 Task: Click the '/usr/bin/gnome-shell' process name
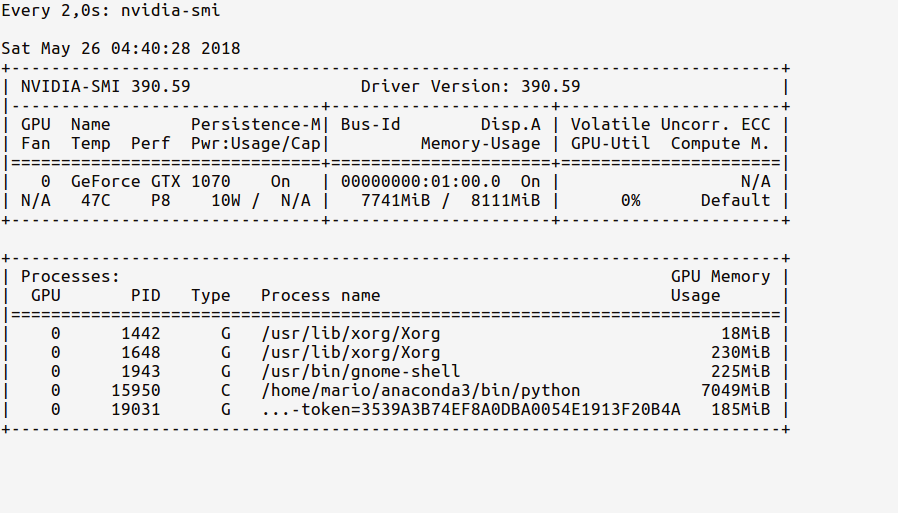coord(361,372)
